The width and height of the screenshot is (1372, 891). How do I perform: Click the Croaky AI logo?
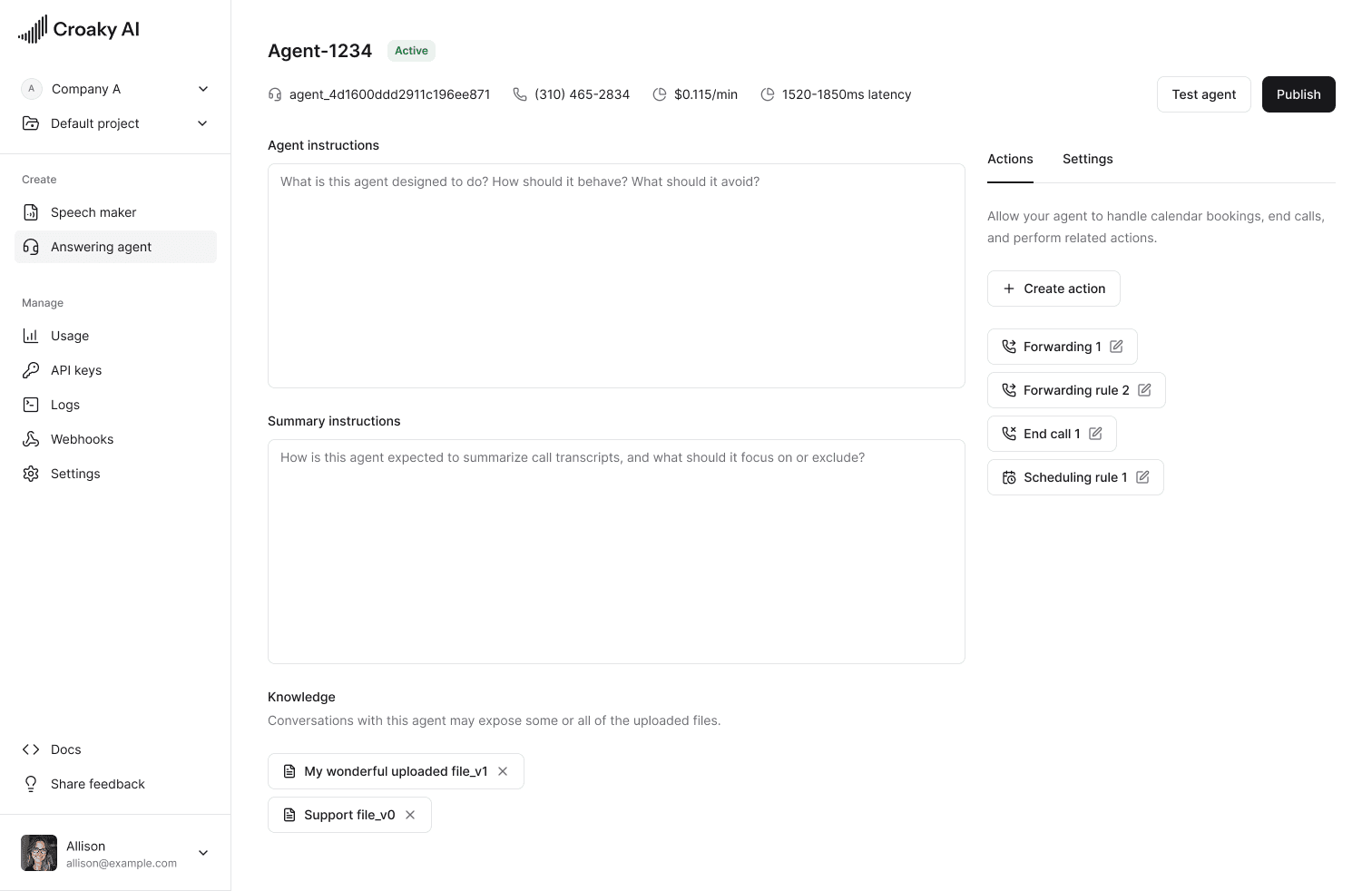(78, 28)
